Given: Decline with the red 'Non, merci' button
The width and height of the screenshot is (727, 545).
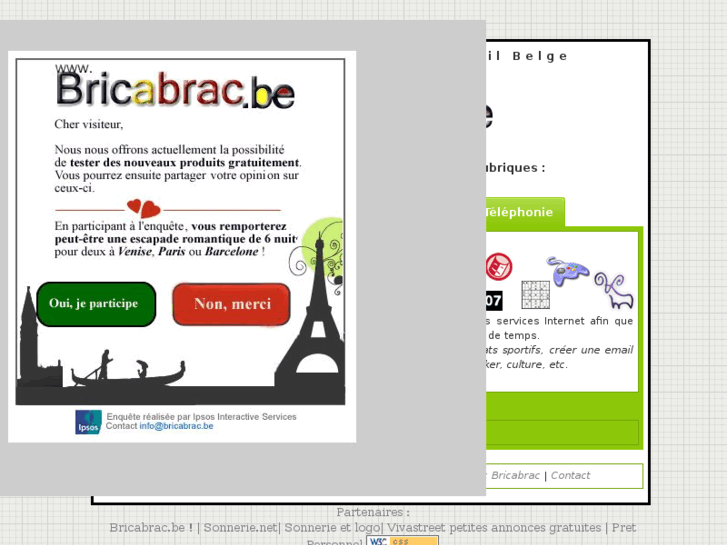Looking at the screenshot, I should point(231,304).
